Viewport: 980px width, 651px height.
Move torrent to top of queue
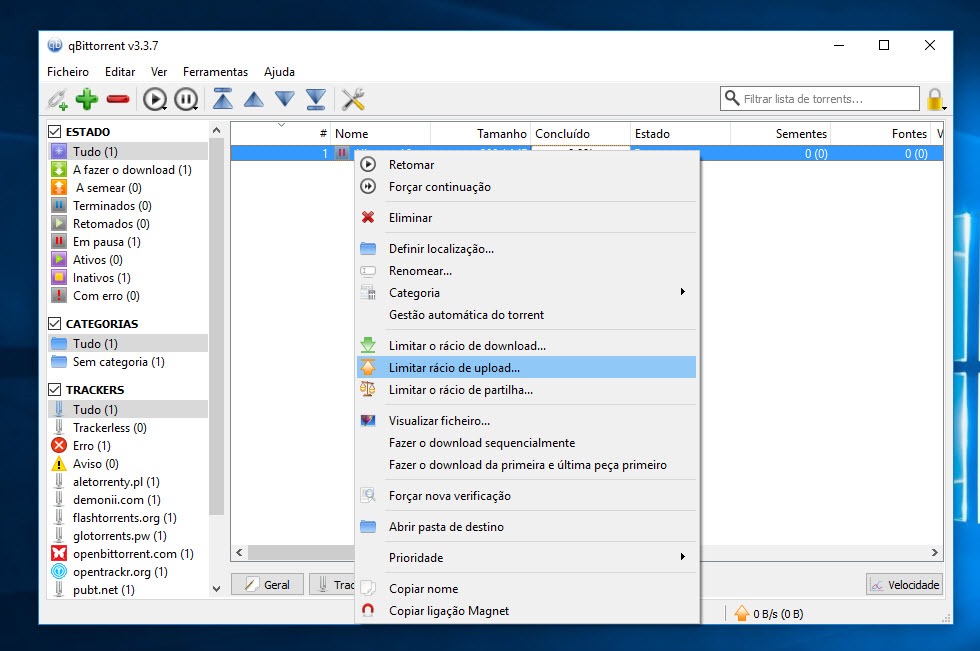click(x=223, y=99)
